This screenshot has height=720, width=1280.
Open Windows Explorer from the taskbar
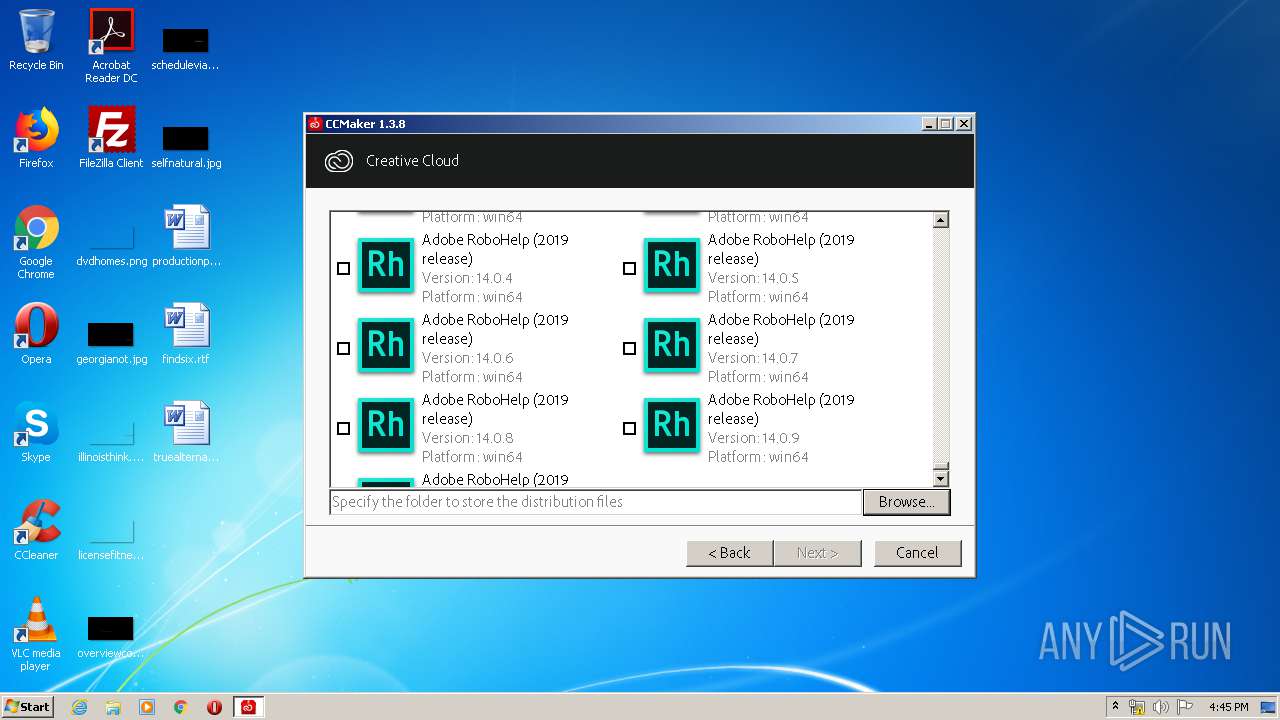[x=113, y=707]
